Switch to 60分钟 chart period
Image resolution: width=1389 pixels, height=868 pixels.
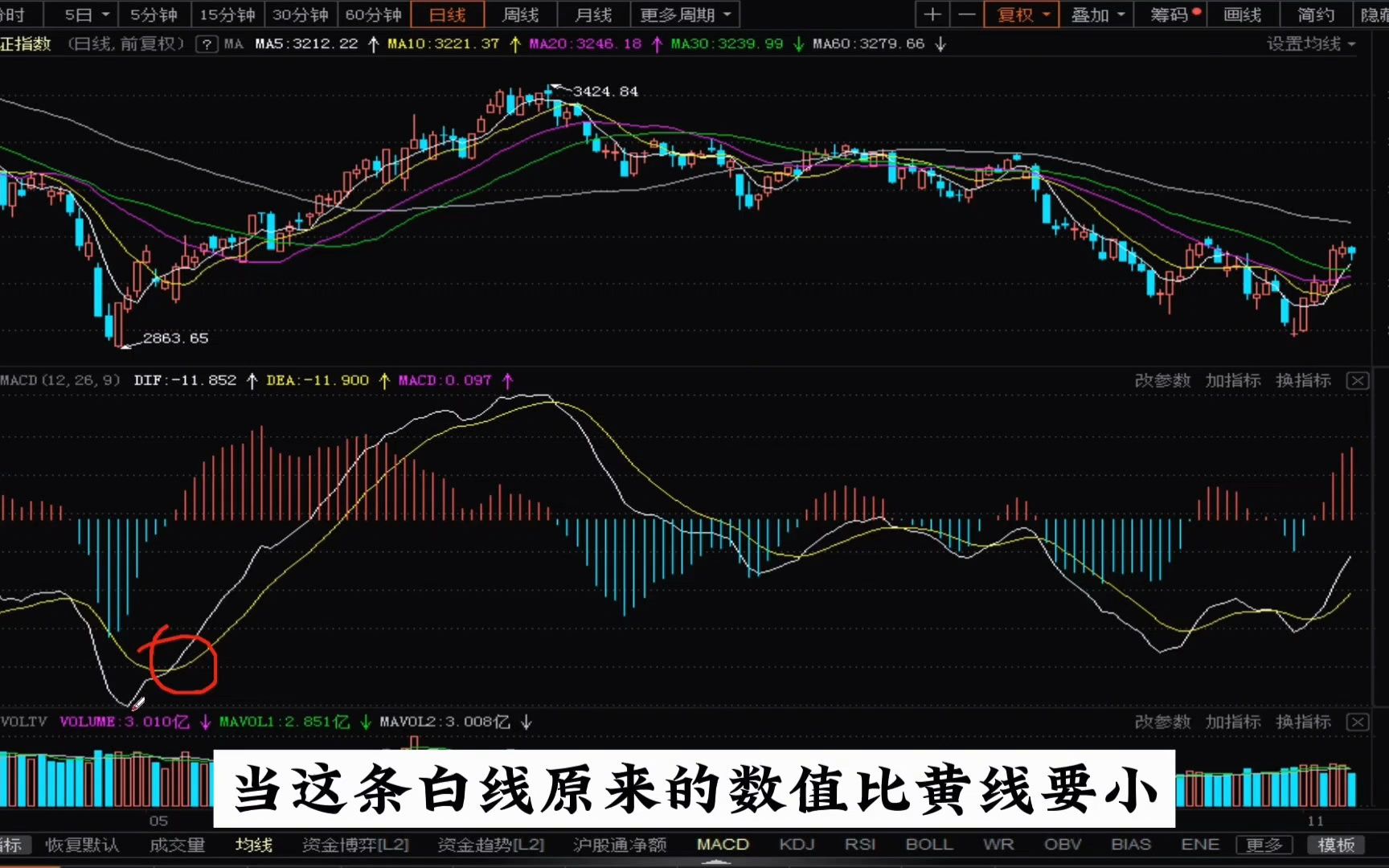374,14
